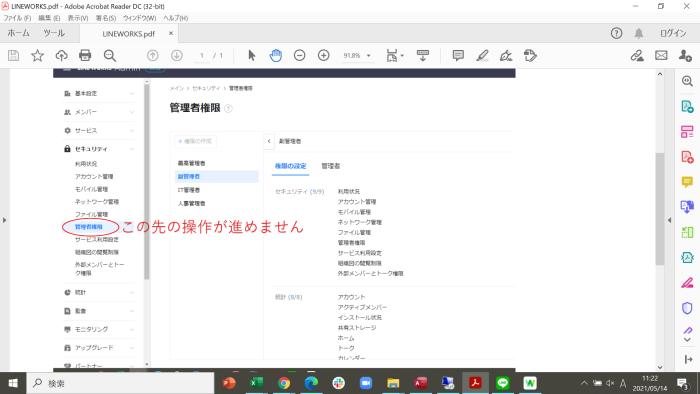Bookmark with the star icon
This screenshot has height=394, width=700.
point(38,55)
